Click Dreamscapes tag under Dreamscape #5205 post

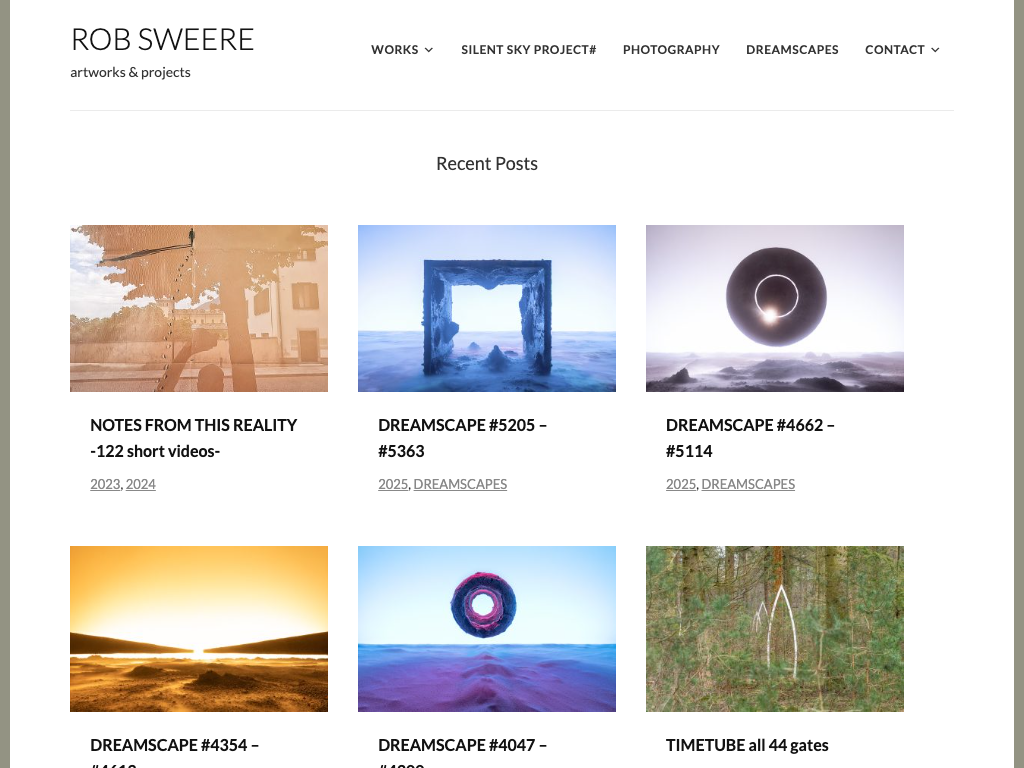coord(460,484)
